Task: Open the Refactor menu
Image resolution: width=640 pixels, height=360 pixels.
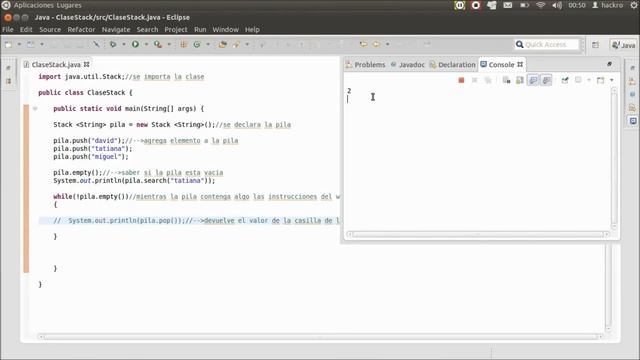Action: [81, 29]
